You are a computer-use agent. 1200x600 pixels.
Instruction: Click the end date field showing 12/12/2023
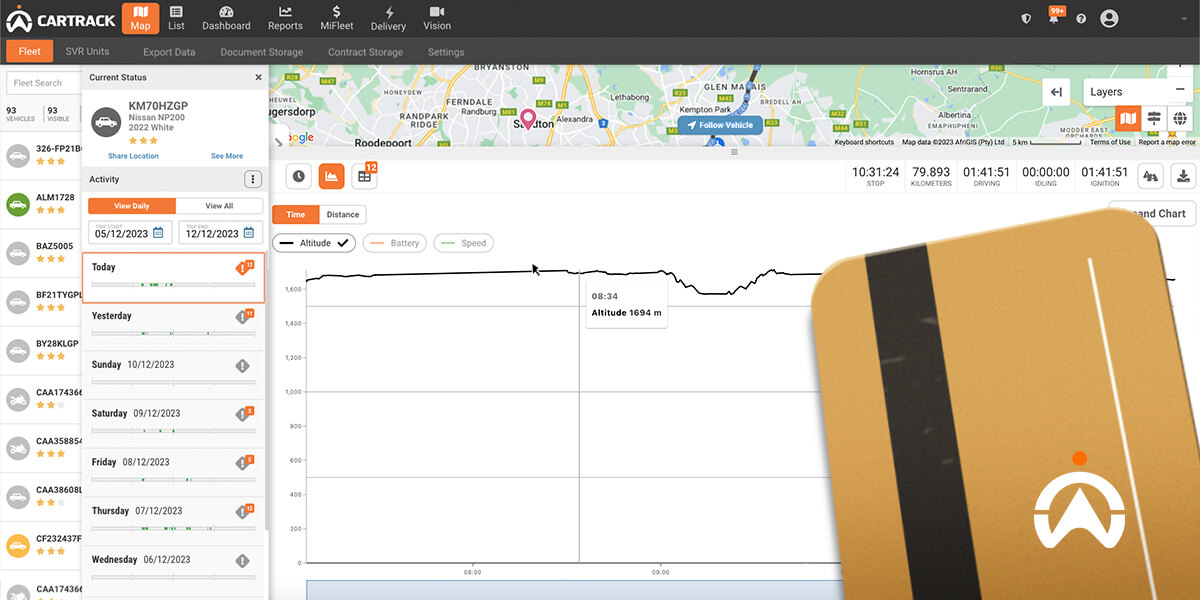point(220,232)
